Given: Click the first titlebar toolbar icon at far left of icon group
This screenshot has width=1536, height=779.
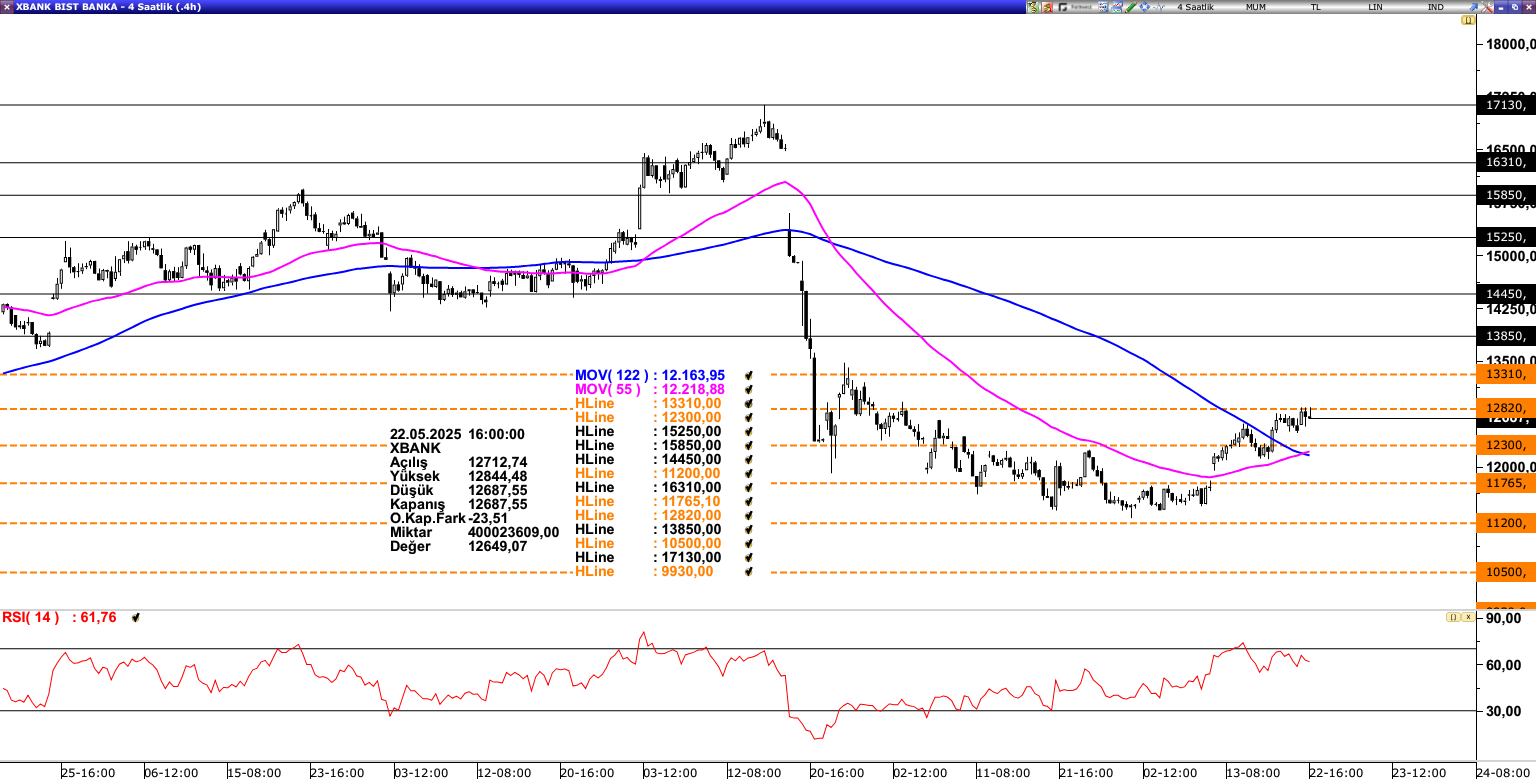Looking at the screenshot, I should 1033,7.
